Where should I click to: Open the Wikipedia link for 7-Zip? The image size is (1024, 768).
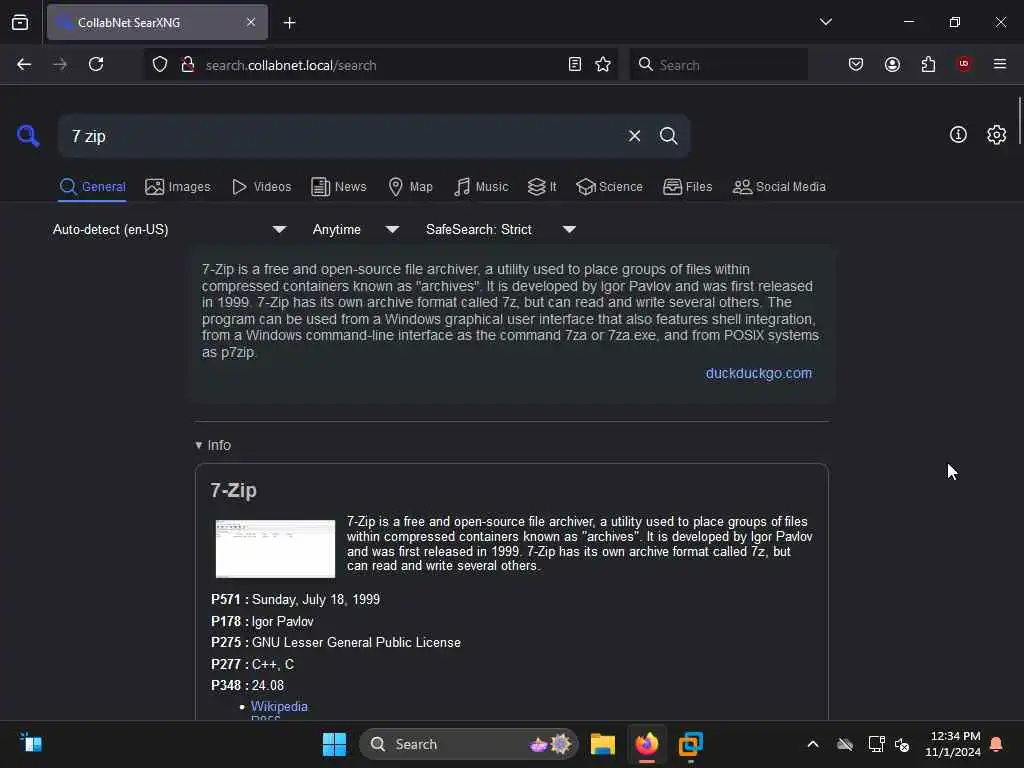pos(279,707)
